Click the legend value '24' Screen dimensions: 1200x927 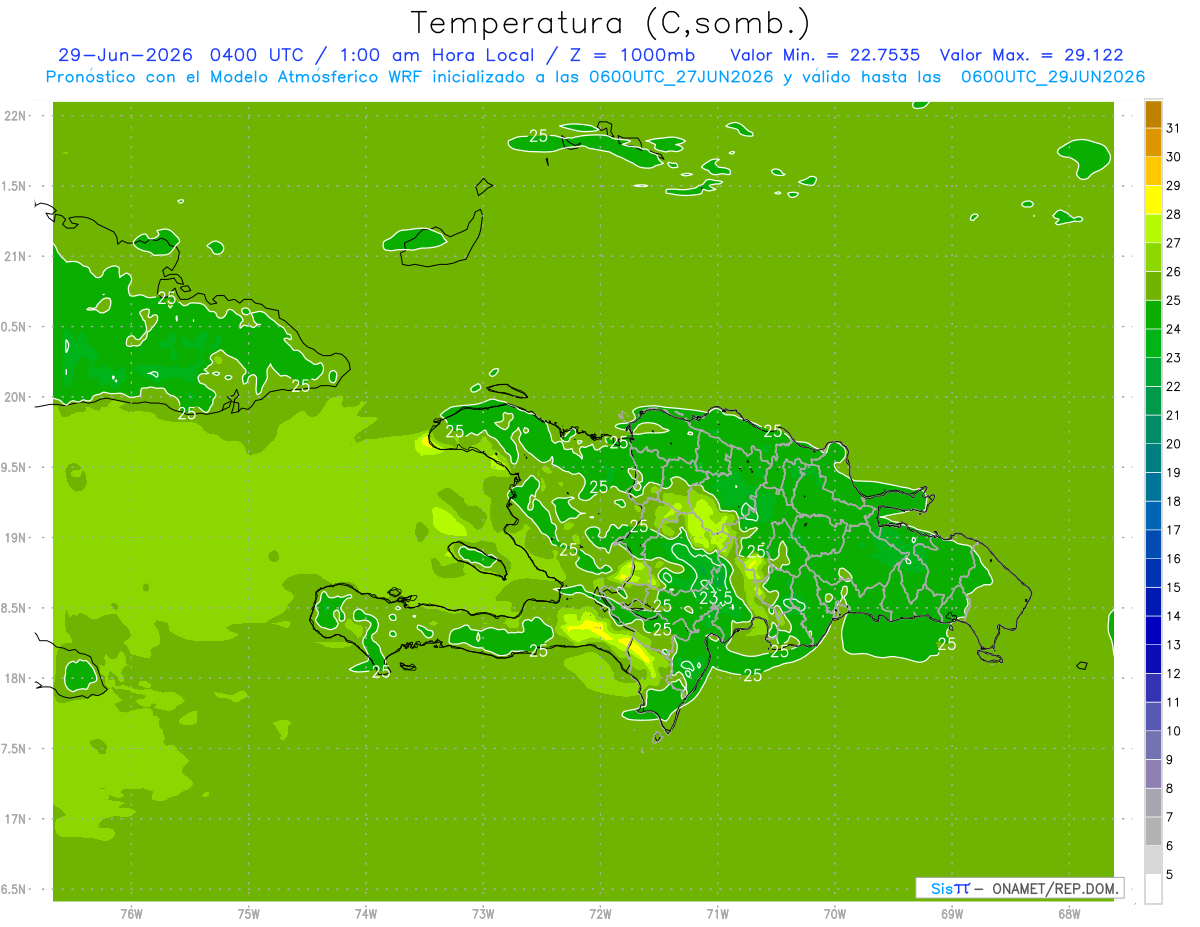pos(1174,329)
